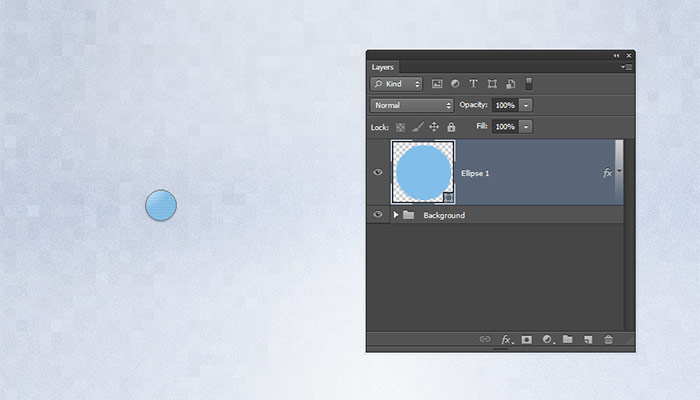Viewport: 700px width, 400px height.
Task: Create a new layer
Action: click(588, 340)
